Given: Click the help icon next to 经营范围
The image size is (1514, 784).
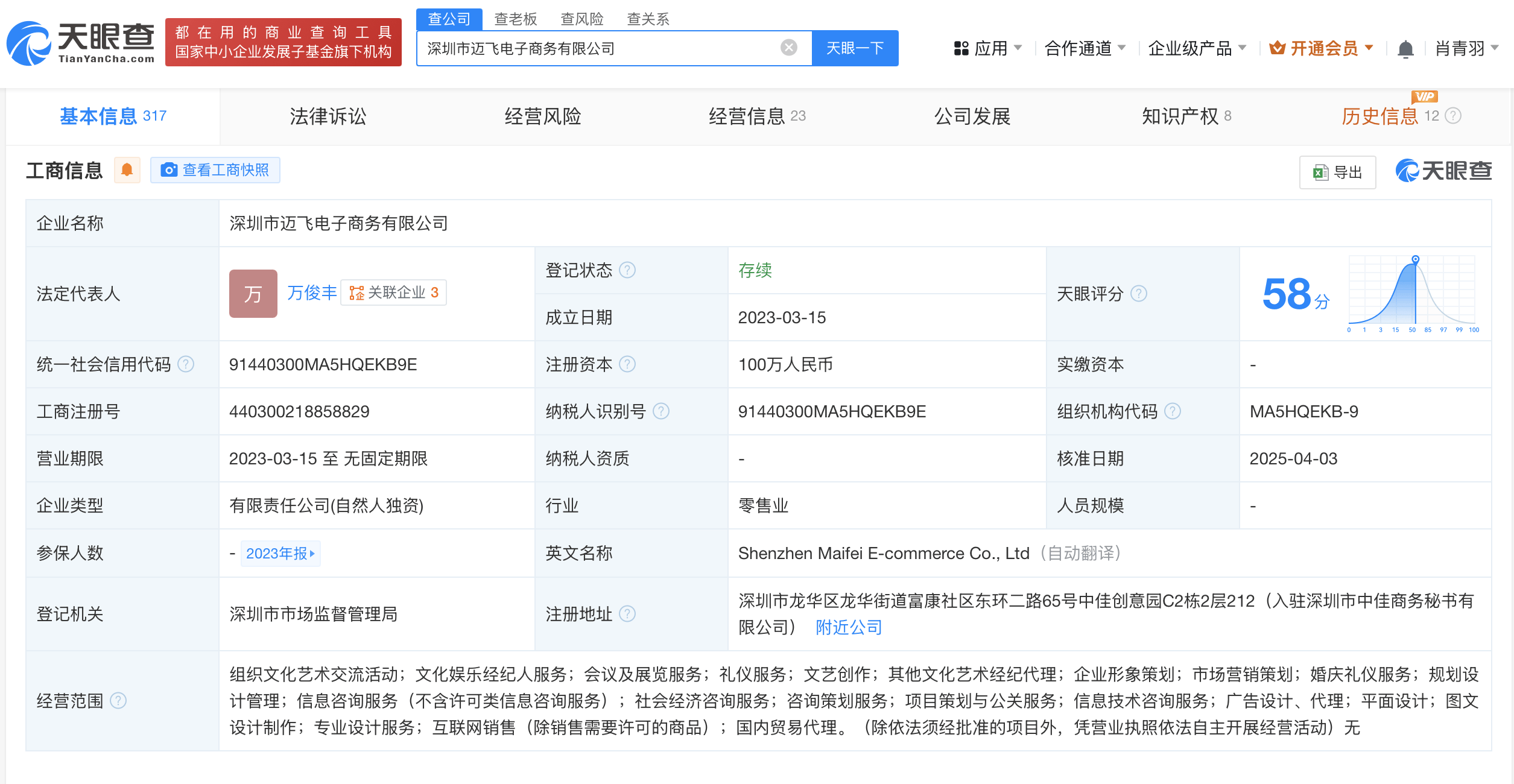Looking at the screenshot, I should pos(118,701).
